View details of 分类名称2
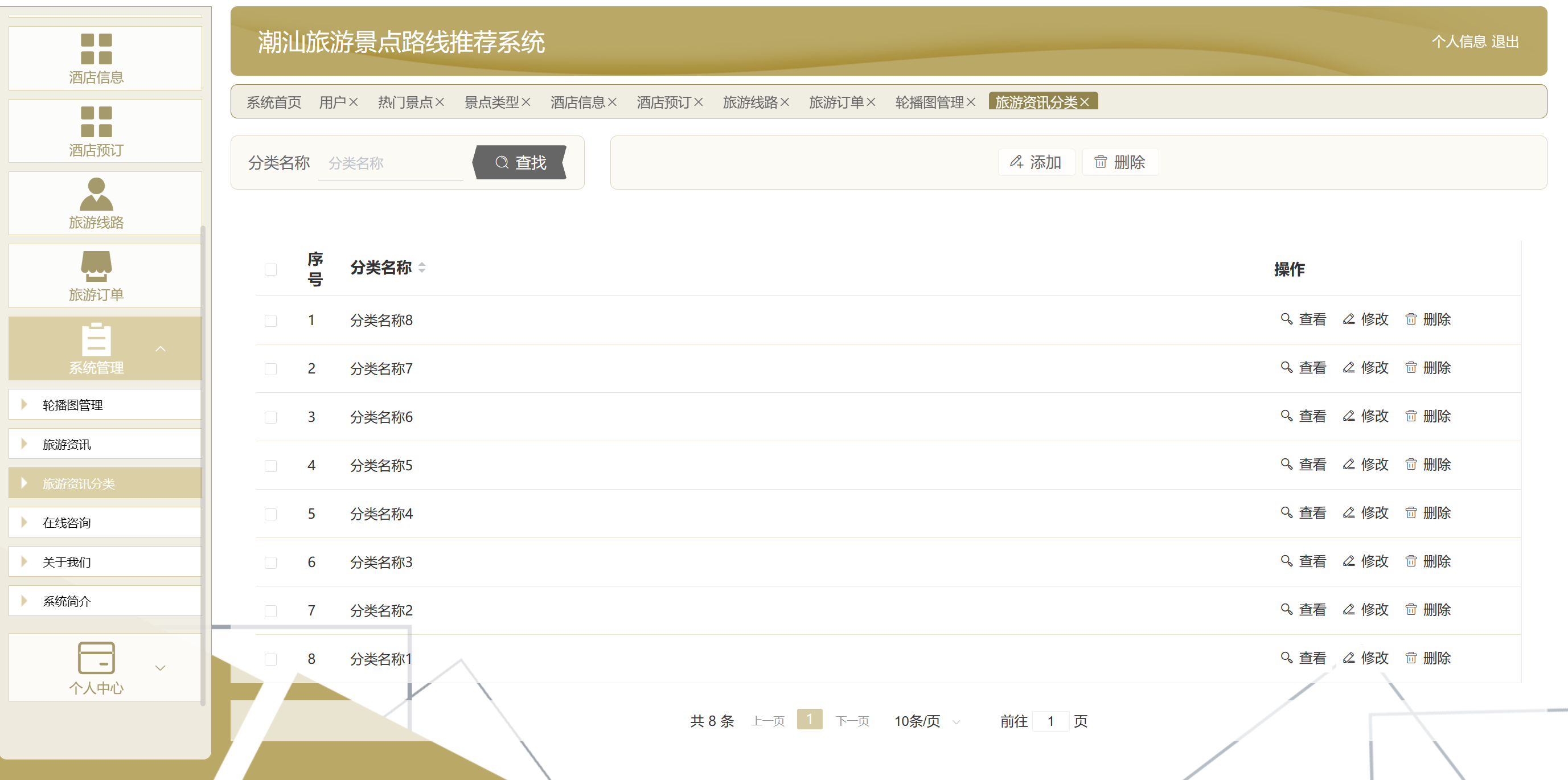This screenshot has width=1568, height=780. pyautogui.click(x=1303, y=610)
